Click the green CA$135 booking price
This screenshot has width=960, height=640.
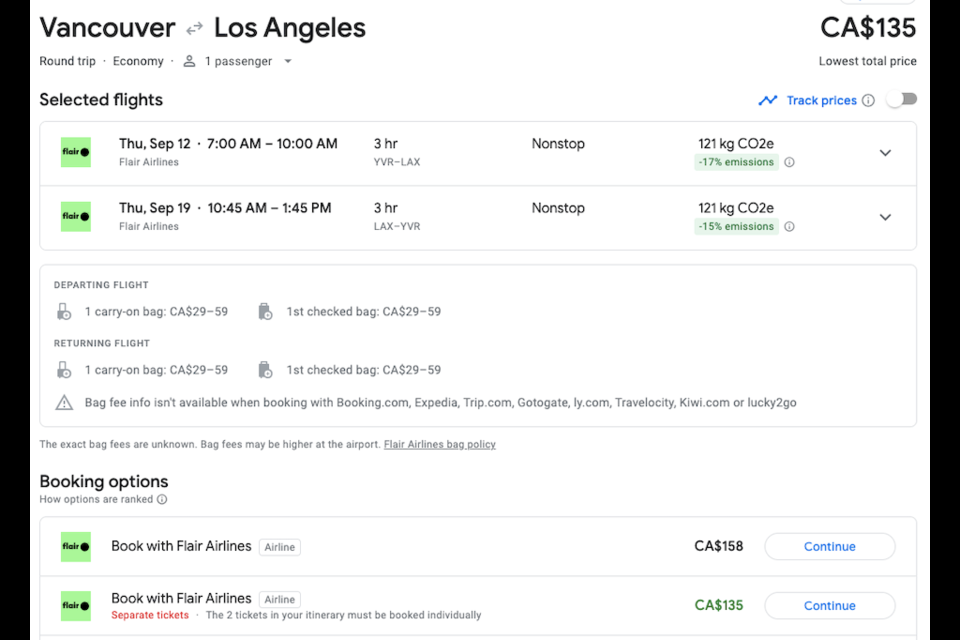[x=719, y=605]
